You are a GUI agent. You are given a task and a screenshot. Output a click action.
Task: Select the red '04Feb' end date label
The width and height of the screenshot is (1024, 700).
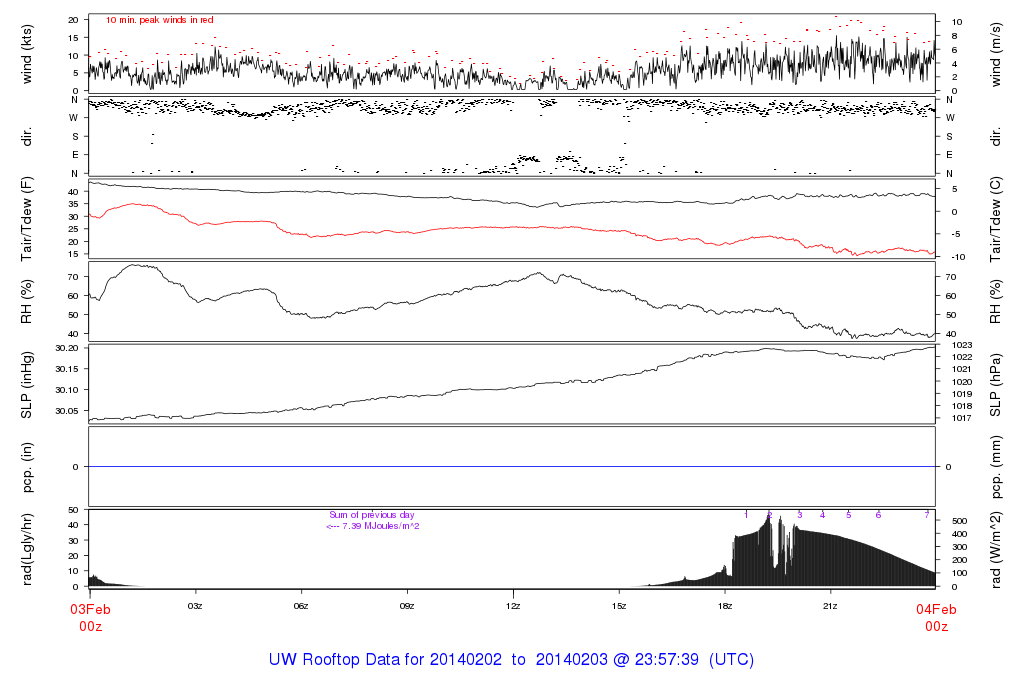tap(936, 610)
